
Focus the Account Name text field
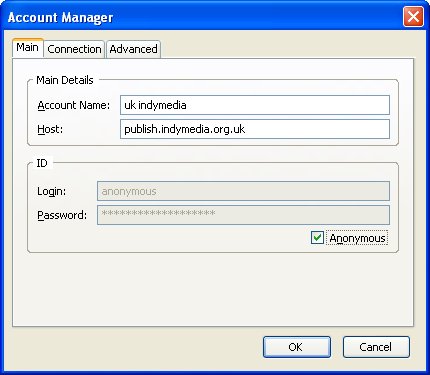(x=255, y=105)
